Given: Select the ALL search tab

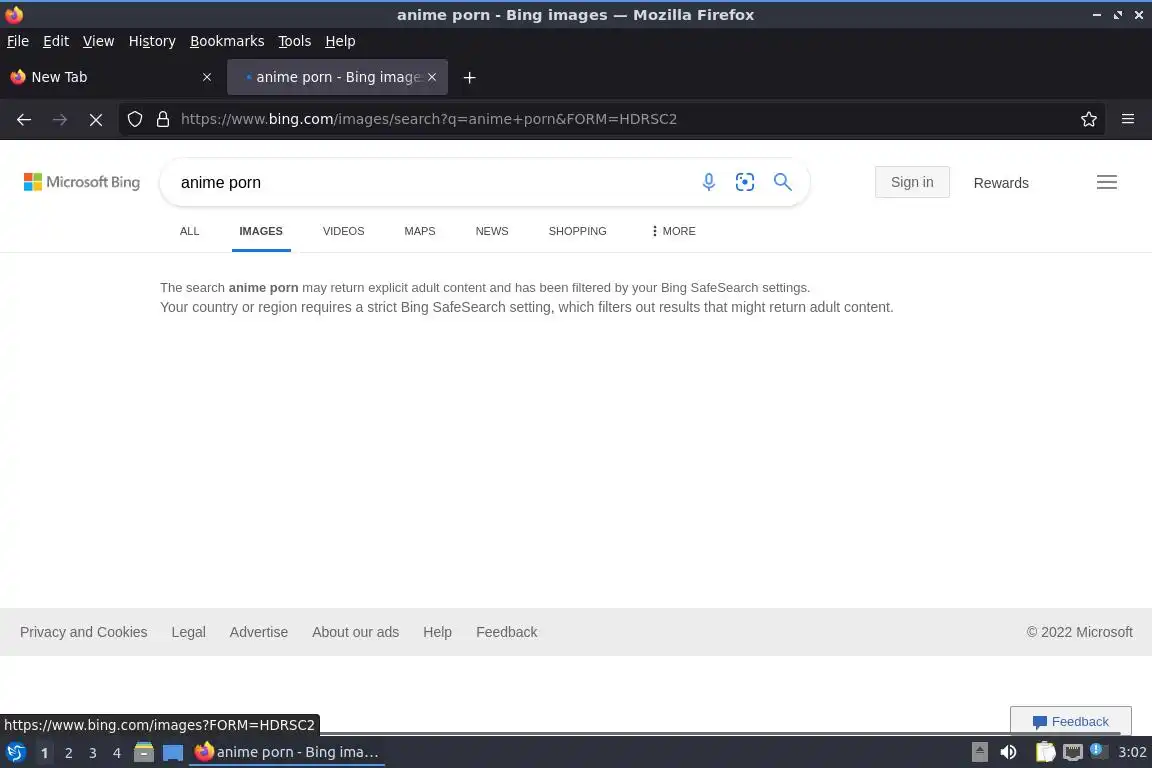Looking at the screenshot, I should click(x=190, y=231).
